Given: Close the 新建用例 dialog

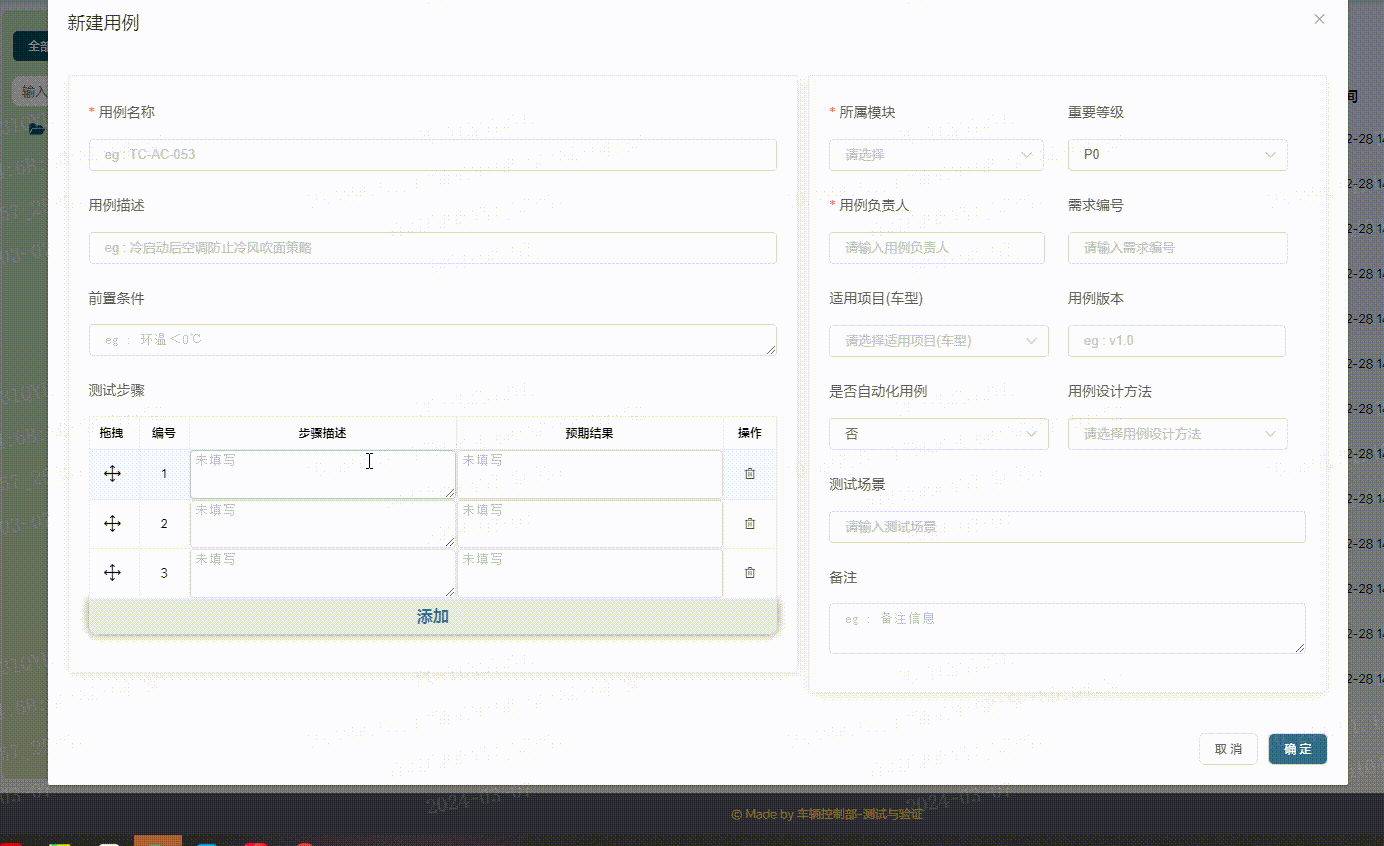Looking at the screenshot, I should click(x=1319, y=18).
